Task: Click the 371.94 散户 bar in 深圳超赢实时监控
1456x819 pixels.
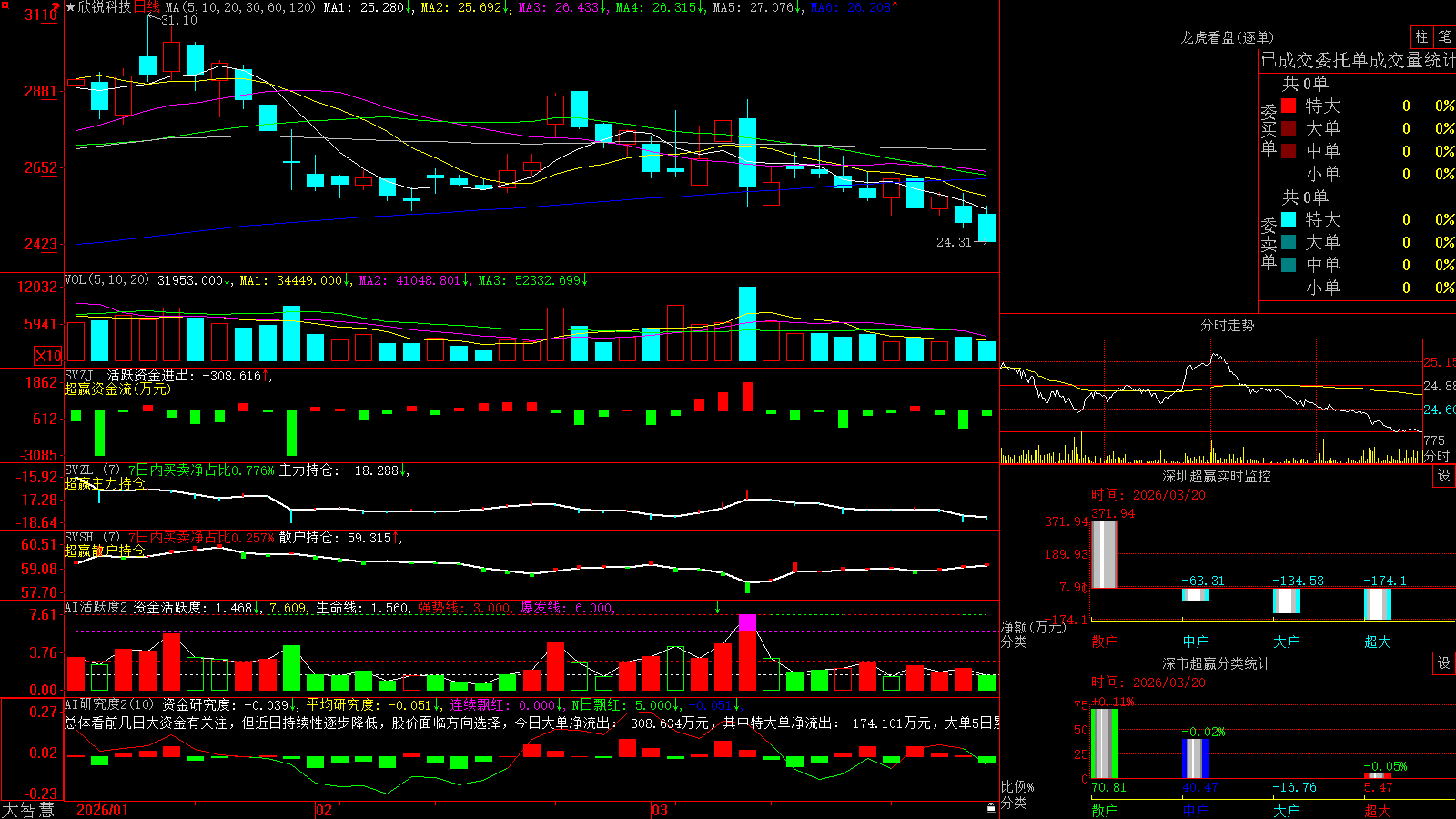Action: click(1105, 554)
